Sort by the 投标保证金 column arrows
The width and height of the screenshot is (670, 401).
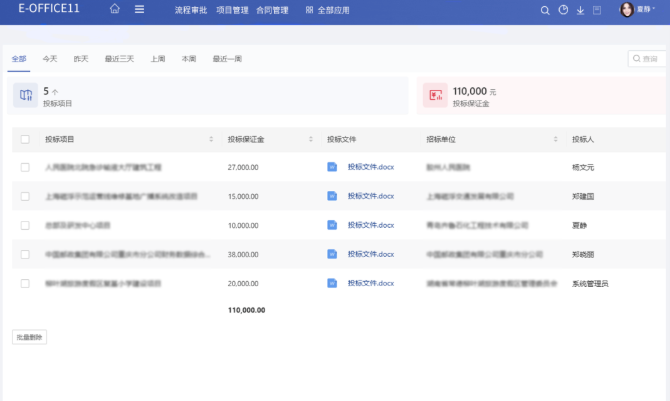pos(310,139)
